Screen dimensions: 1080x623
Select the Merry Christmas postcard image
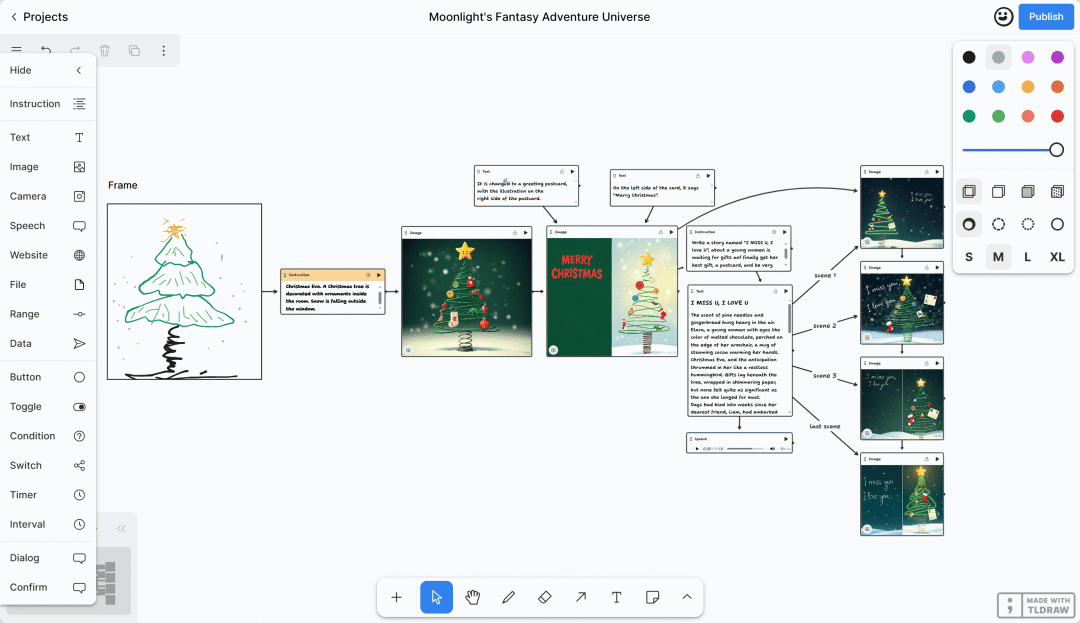coord(612,297)
